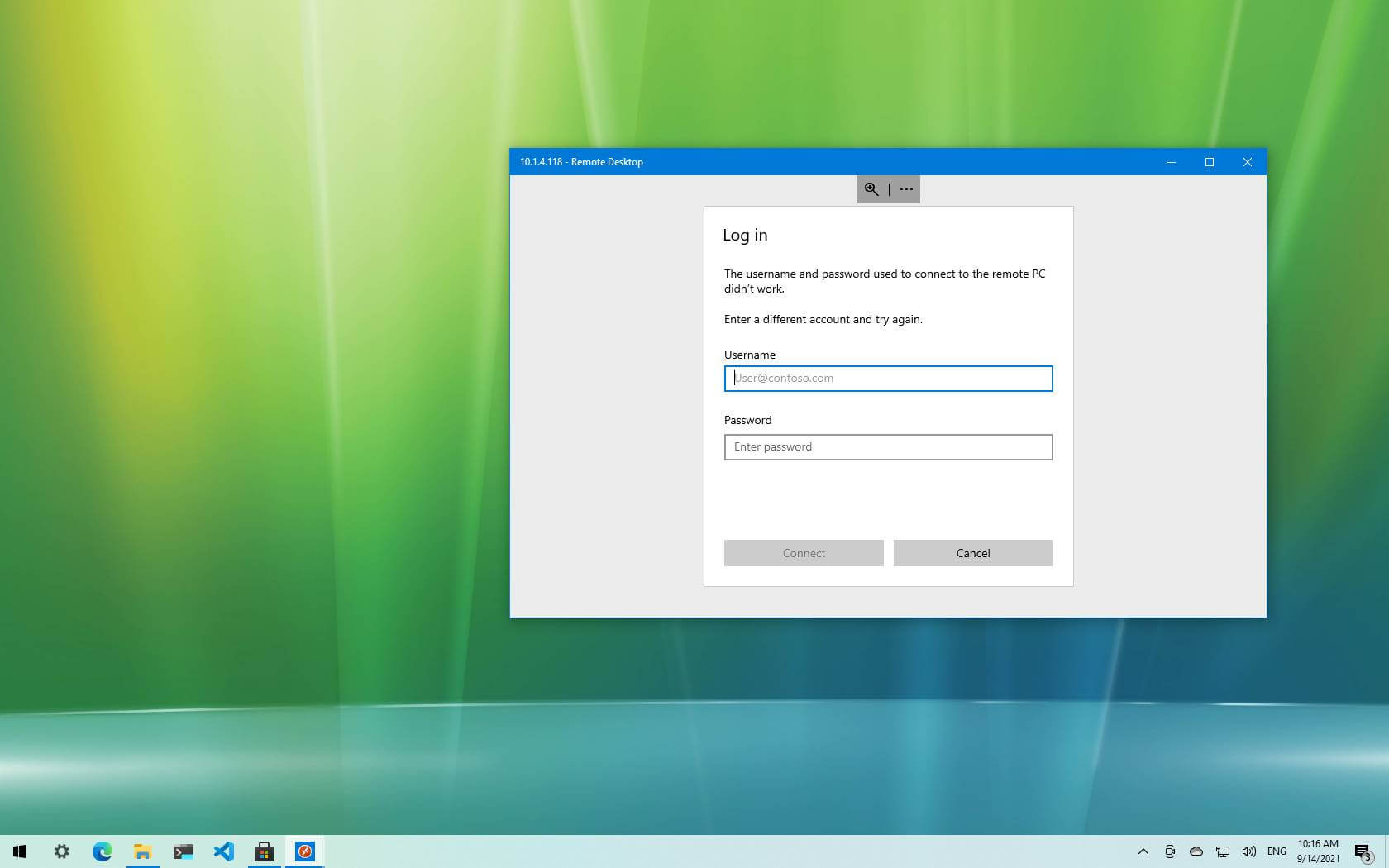
Task: Open the clock showing 10:16 AM
Action: click(1318, 851)
